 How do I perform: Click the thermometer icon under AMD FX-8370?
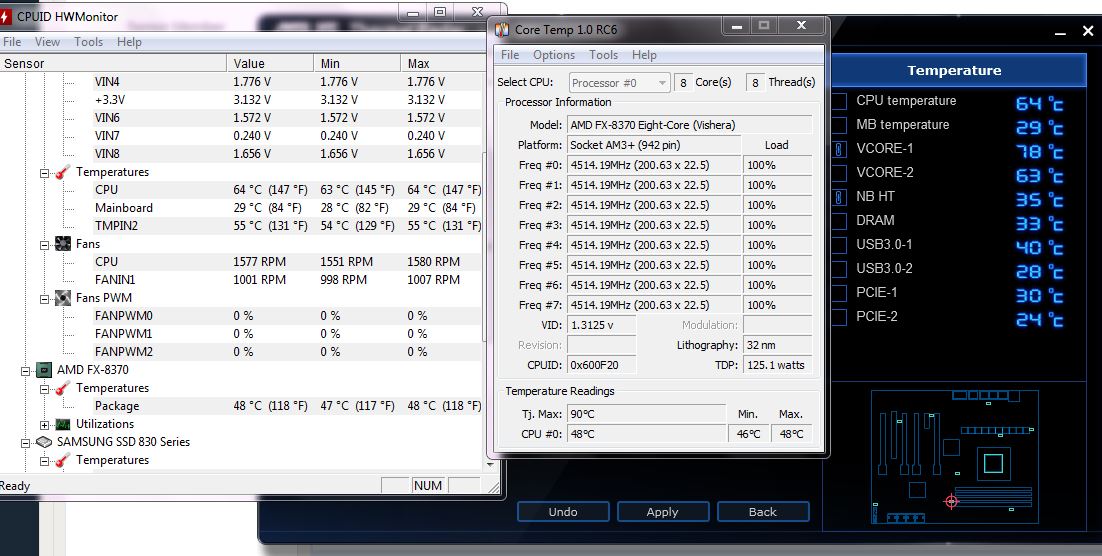(x=63, y=388)
